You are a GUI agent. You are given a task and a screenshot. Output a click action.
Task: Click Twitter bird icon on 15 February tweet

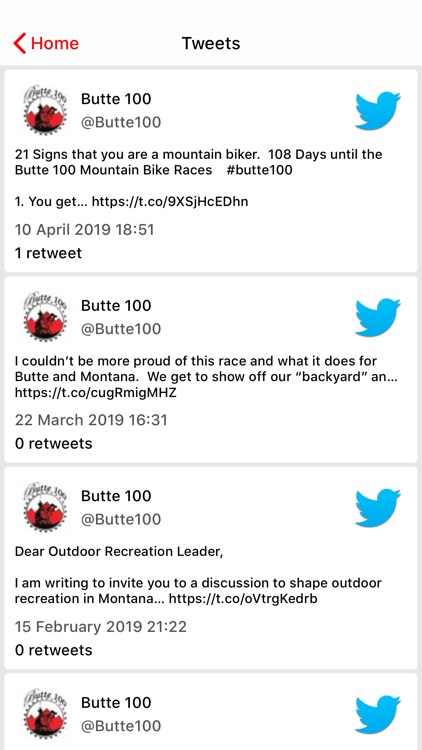pyautogui.click(x=378, y=508)
